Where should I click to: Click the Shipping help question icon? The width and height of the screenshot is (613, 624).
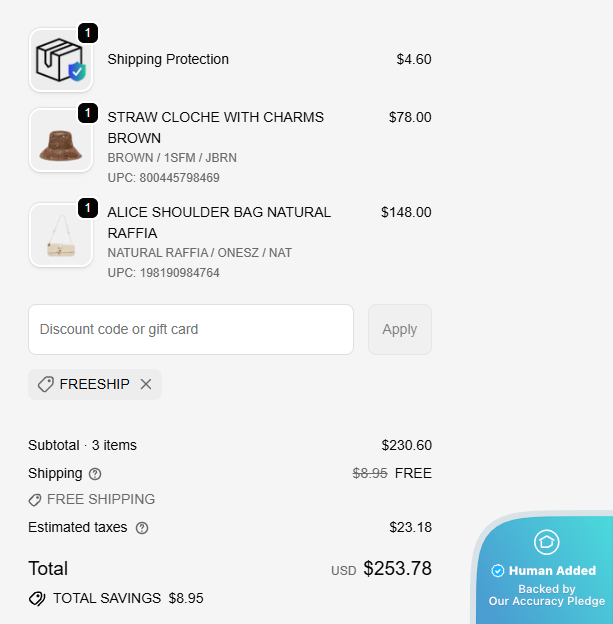coord(95,474)
